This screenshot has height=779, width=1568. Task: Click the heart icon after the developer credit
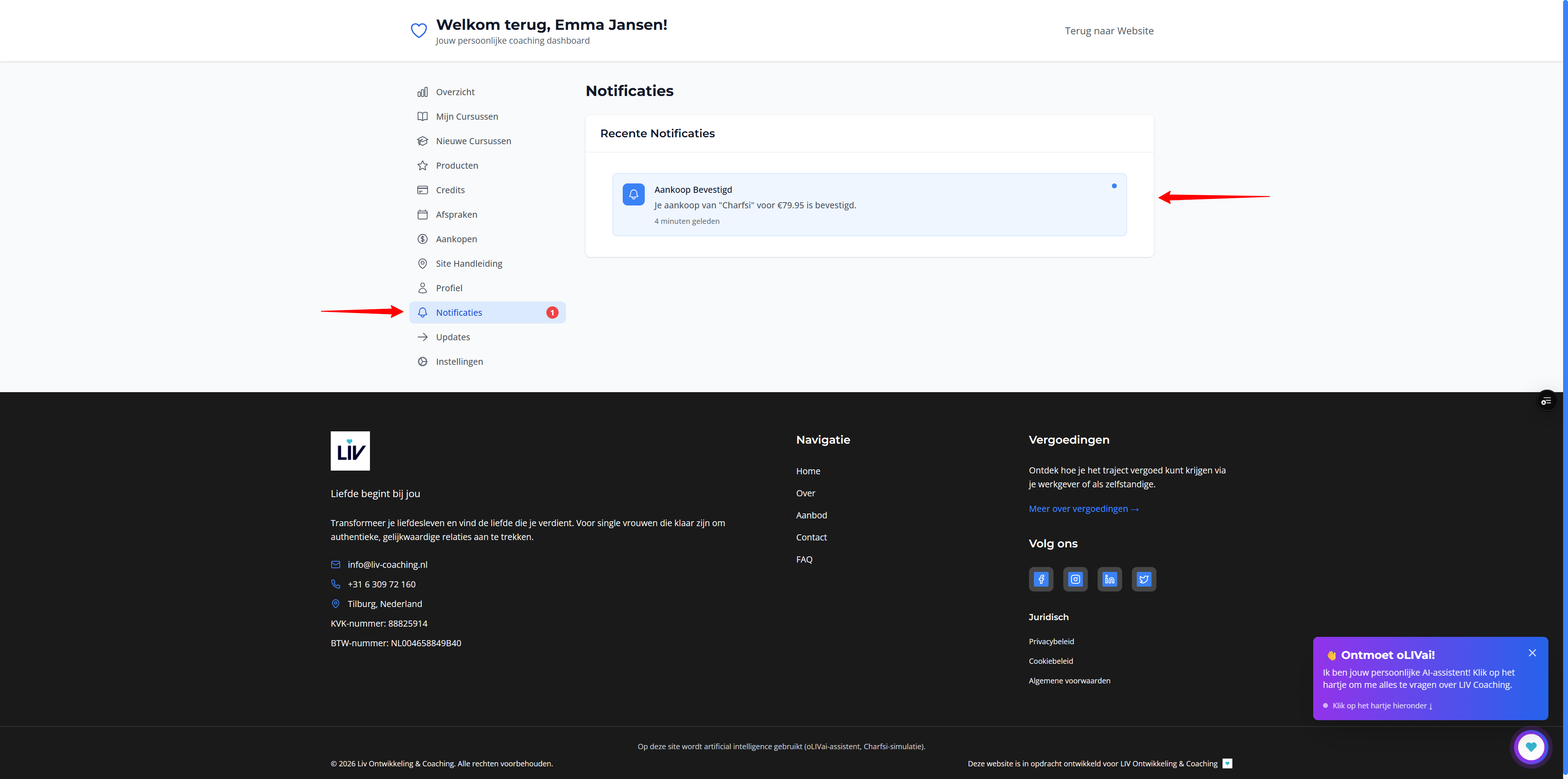point(1228,763)
